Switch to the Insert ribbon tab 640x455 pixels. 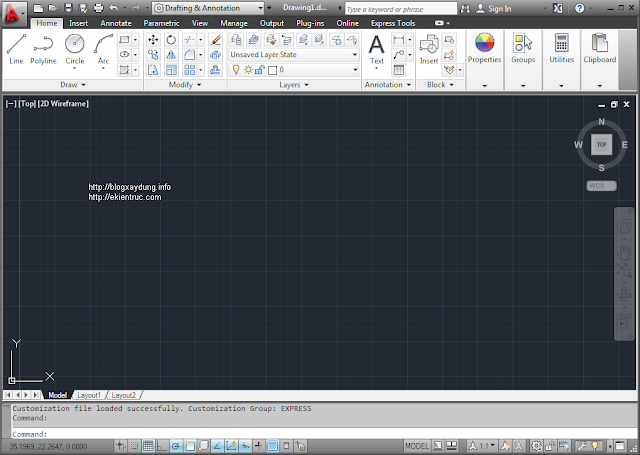[x=78, y=23]
